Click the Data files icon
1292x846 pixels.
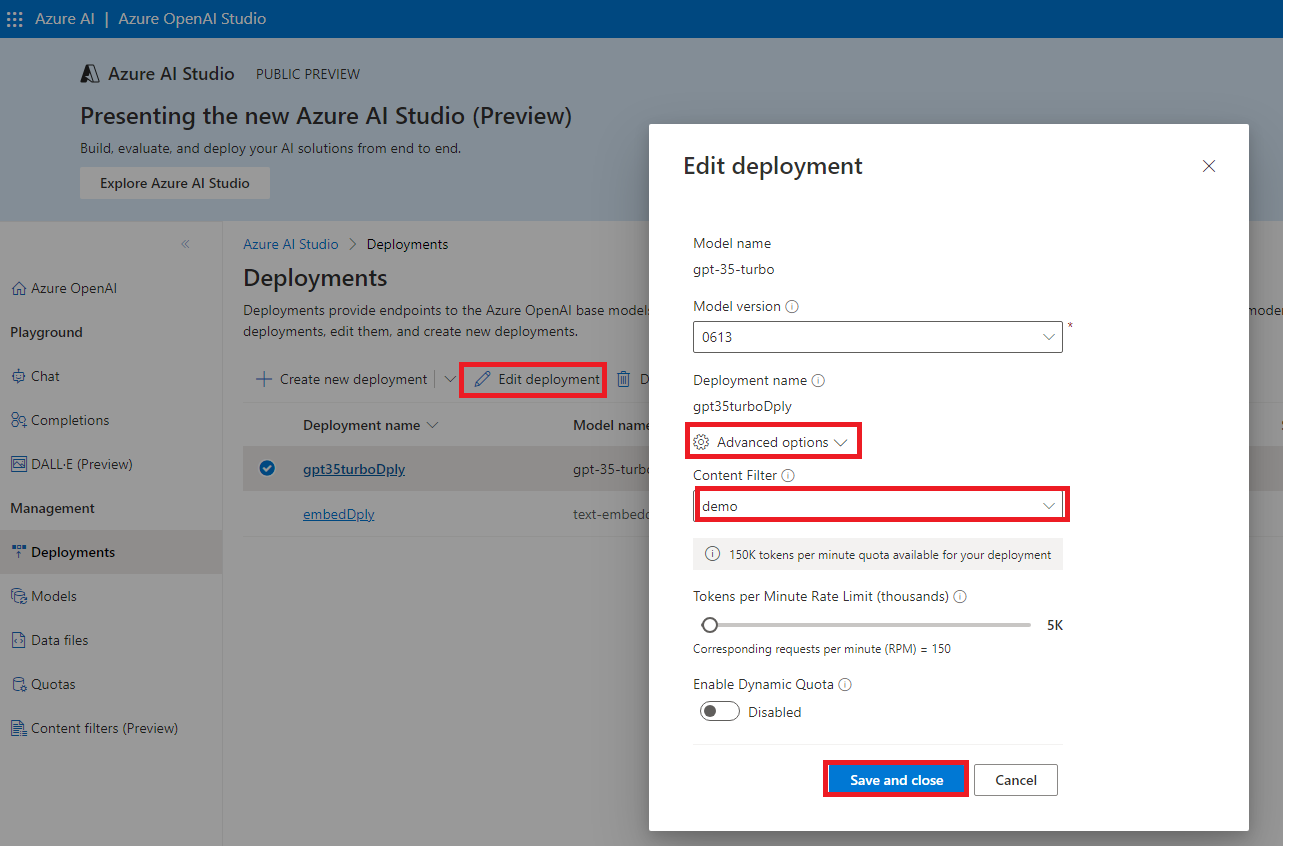pos(19,640)
